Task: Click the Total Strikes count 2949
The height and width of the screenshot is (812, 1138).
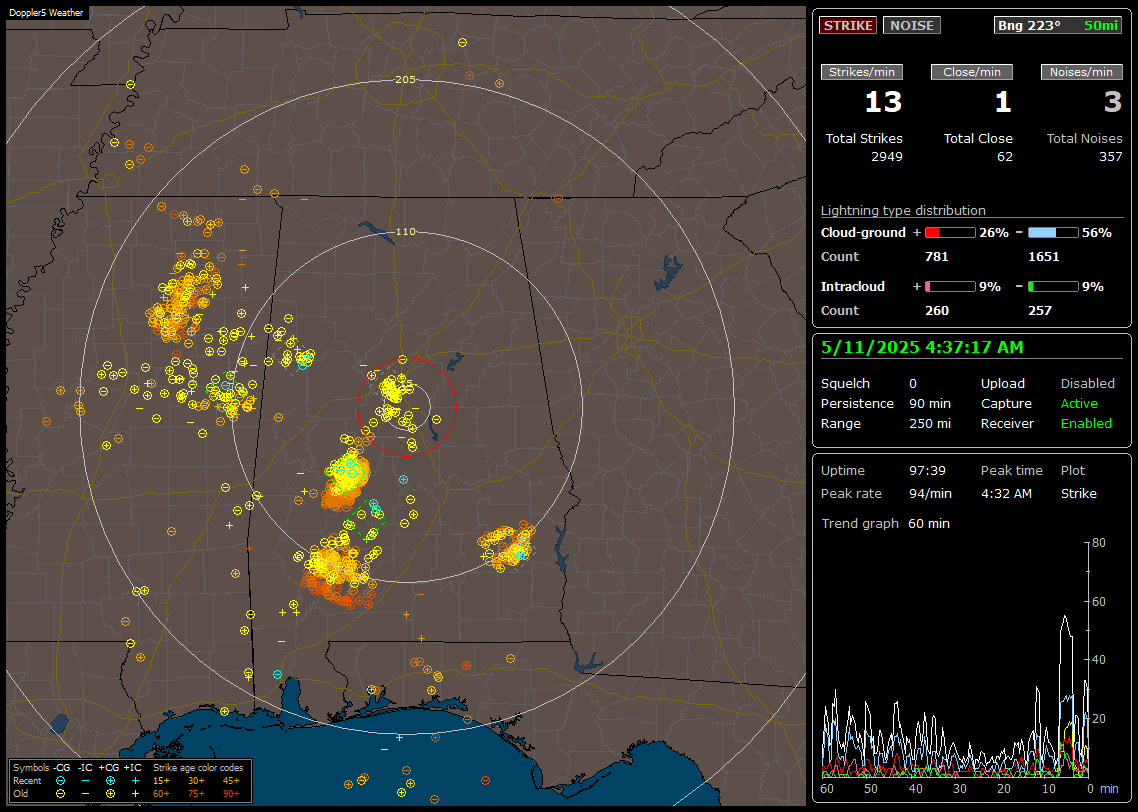Action: (x=887, y=157)
